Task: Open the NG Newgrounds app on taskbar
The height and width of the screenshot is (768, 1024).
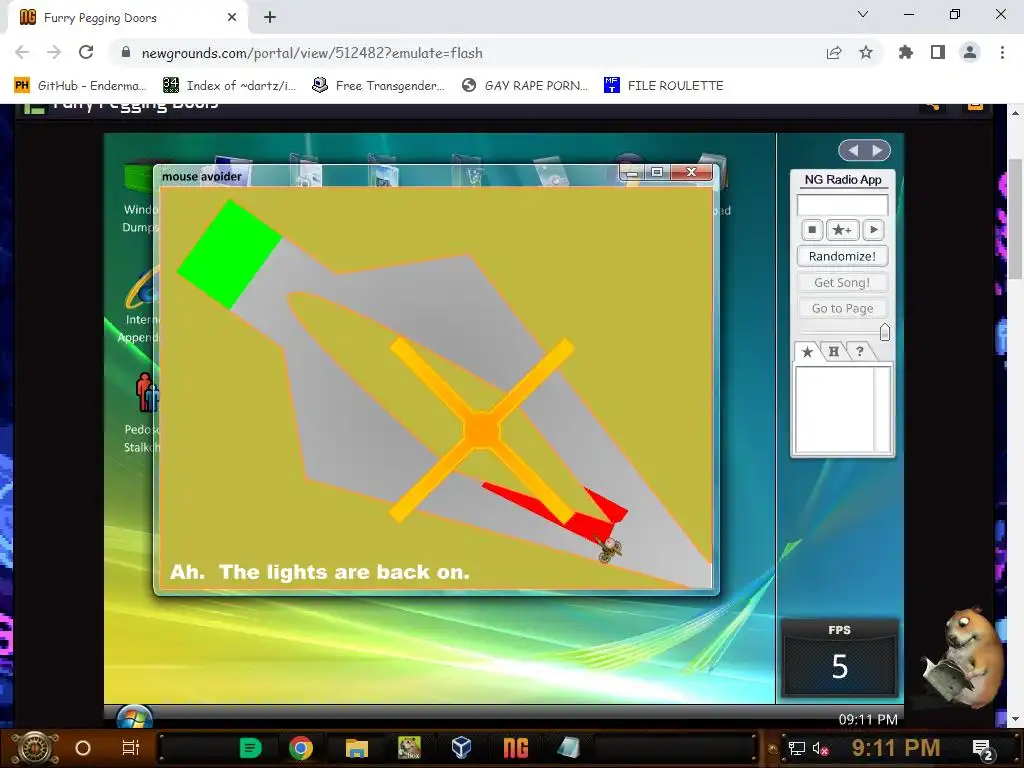Action: coord(515,748)
